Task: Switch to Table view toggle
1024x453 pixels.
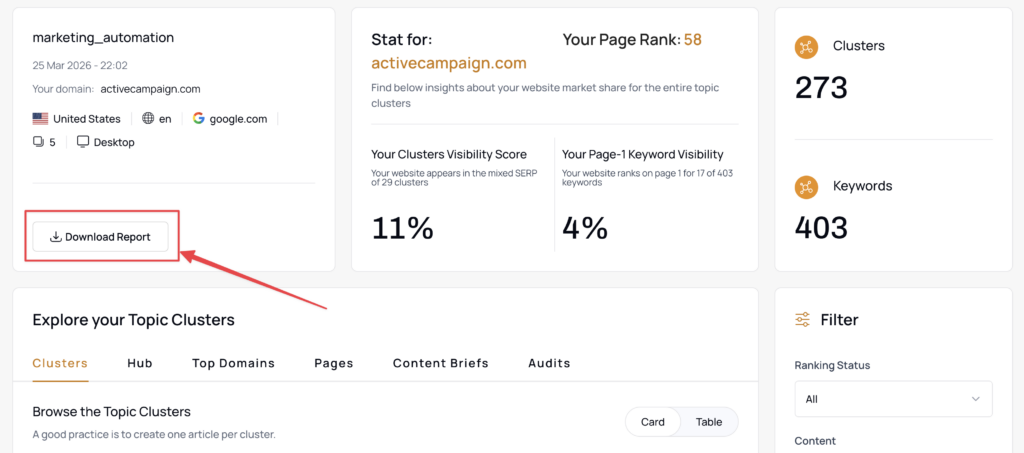Action: coord(709,422)
